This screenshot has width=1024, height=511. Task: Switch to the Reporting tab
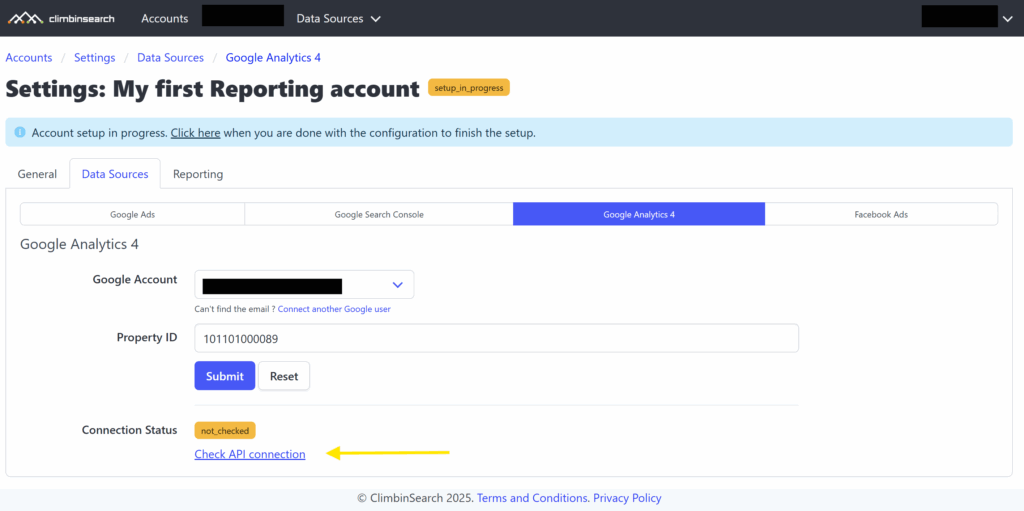tap(198, 174)
